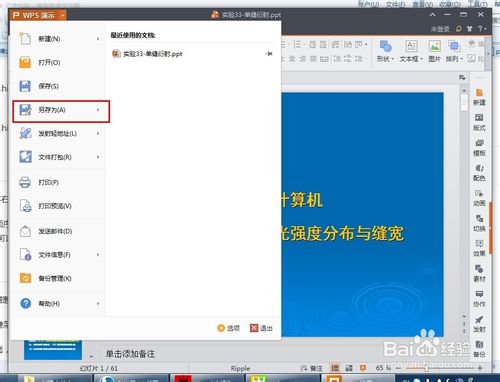This screenshot has height=382, width=500.
Task: Click the skin T-shirt icon in title bar
Action: (x=470, y=29)
